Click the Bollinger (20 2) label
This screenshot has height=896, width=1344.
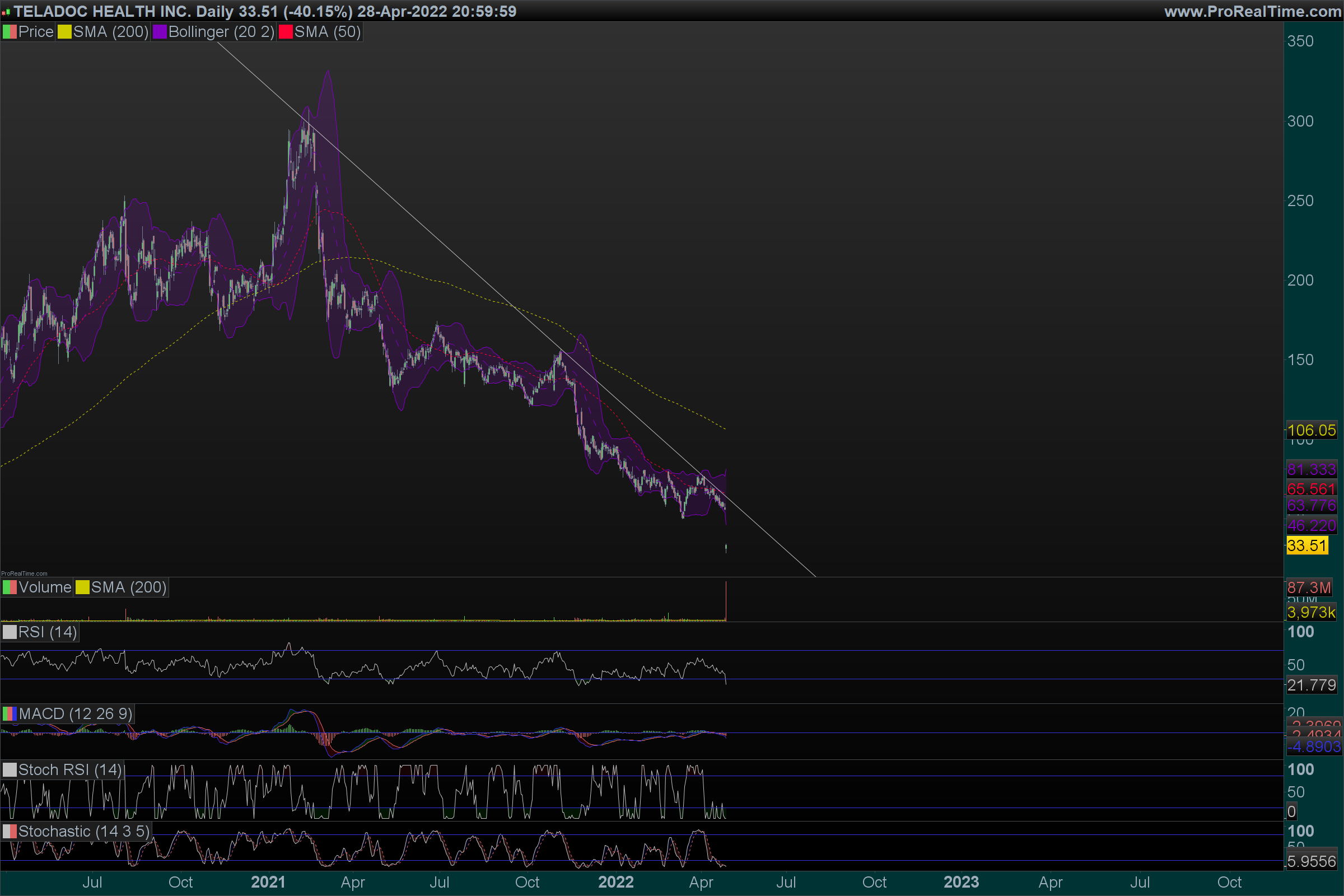221,32
